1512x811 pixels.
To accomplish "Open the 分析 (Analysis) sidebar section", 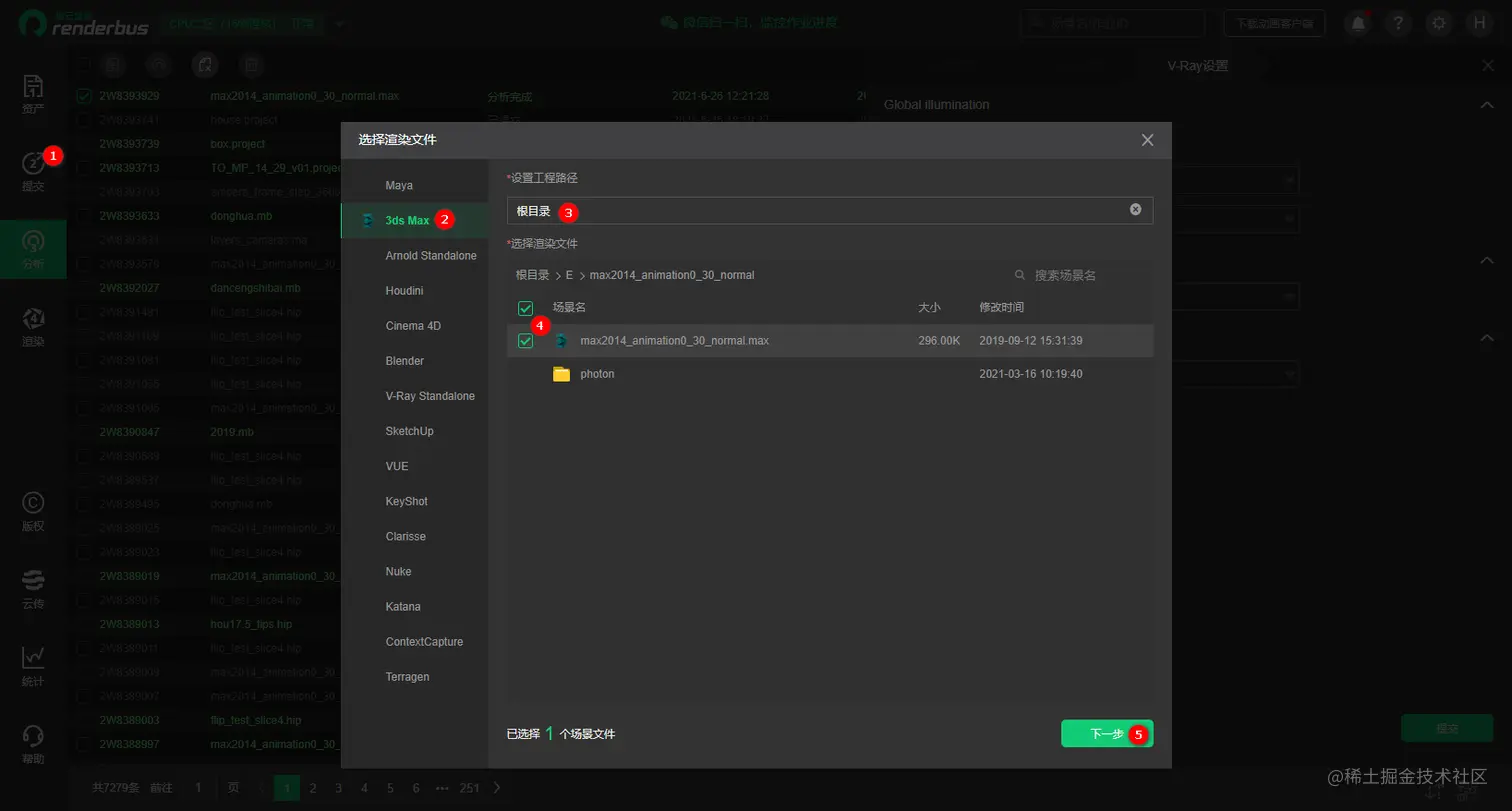I will click(x=33, y=249).
